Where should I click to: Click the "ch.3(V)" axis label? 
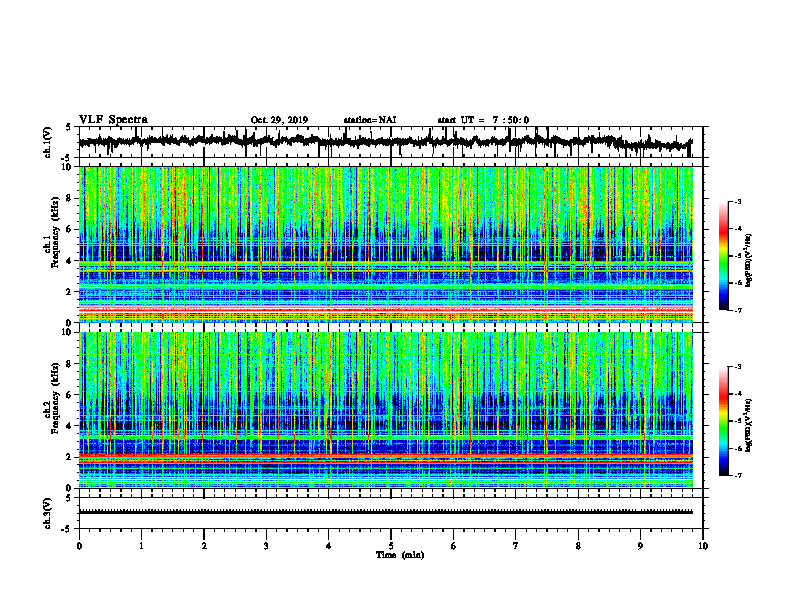(x=48, y=513)
